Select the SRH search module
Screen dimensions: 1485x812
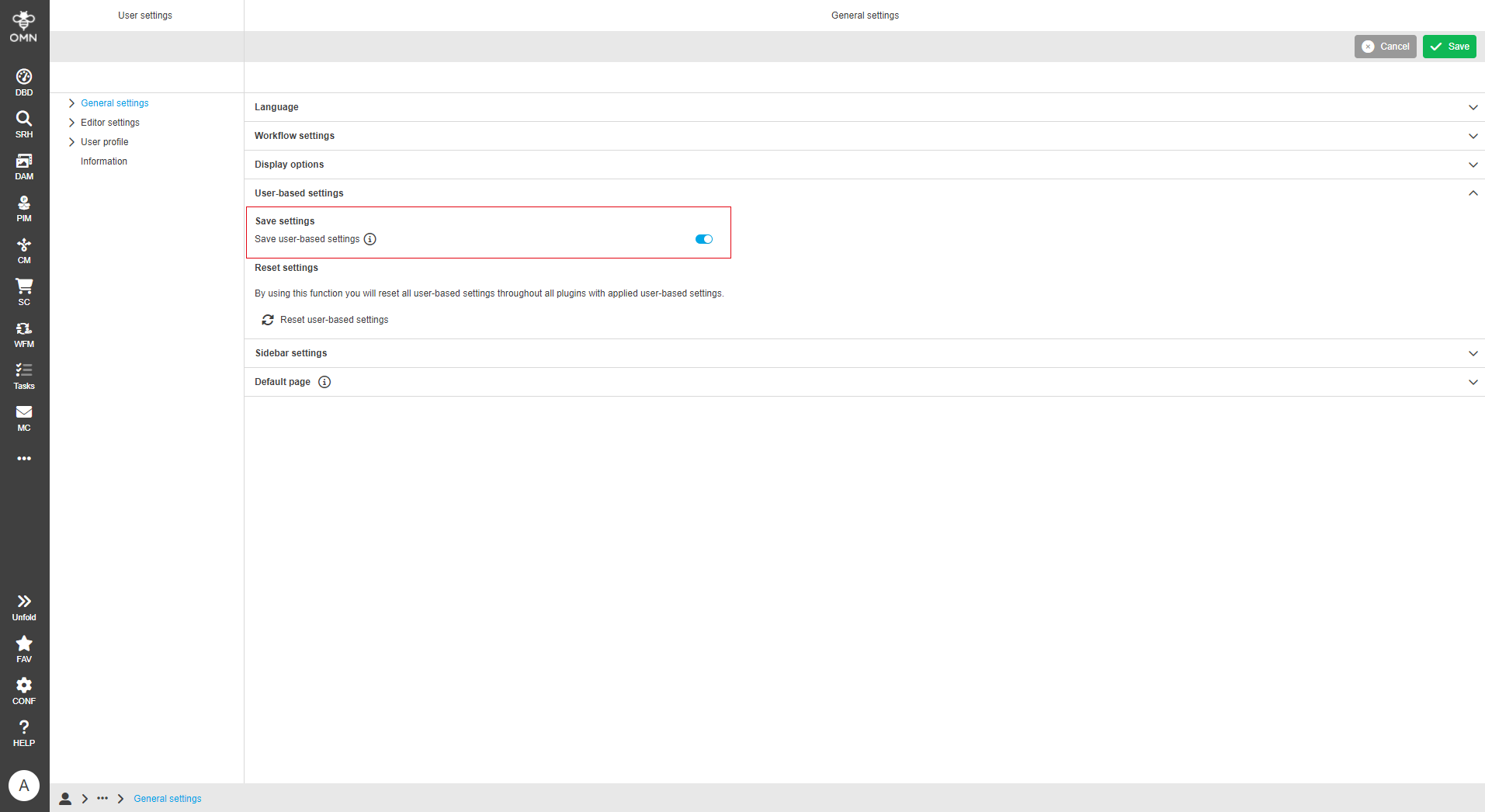point(23,123)
